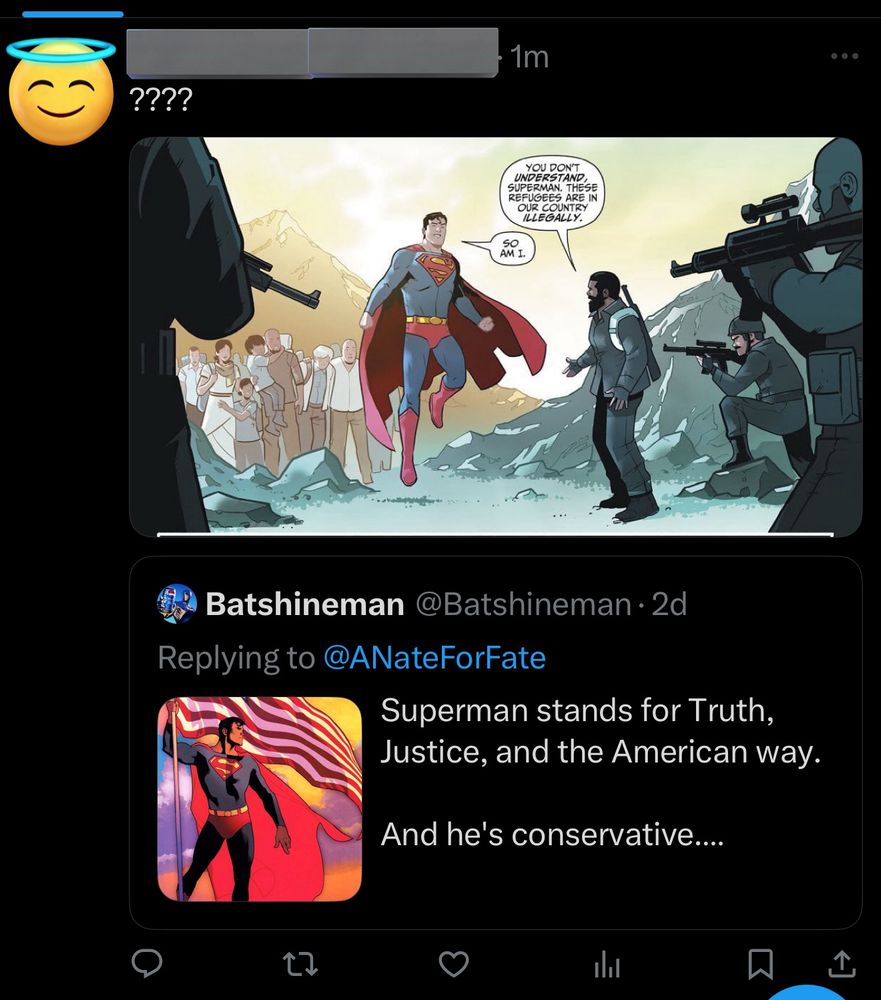Image resolution: width=881 pixels, height=1000 pixels.
Task: Reply to the tweet using the comment icon
Action: [148, 963]
